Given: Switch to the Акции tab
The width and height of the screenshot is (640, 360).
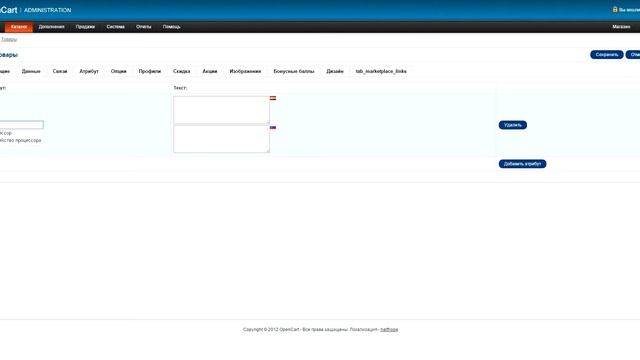Looking at the screenshot, I should point(210,71).
